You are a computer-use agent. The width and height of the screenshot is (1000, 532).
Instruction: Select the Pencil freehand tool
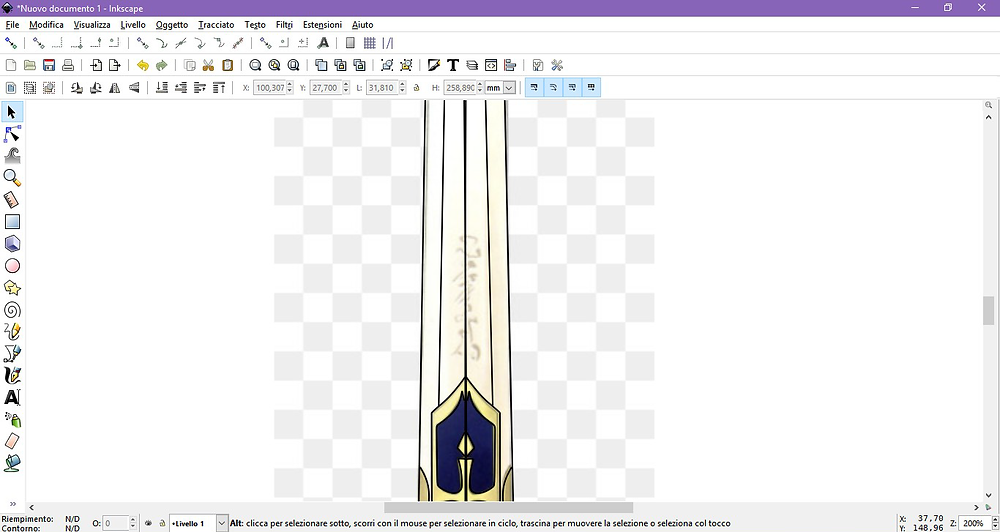coord(12,331)
